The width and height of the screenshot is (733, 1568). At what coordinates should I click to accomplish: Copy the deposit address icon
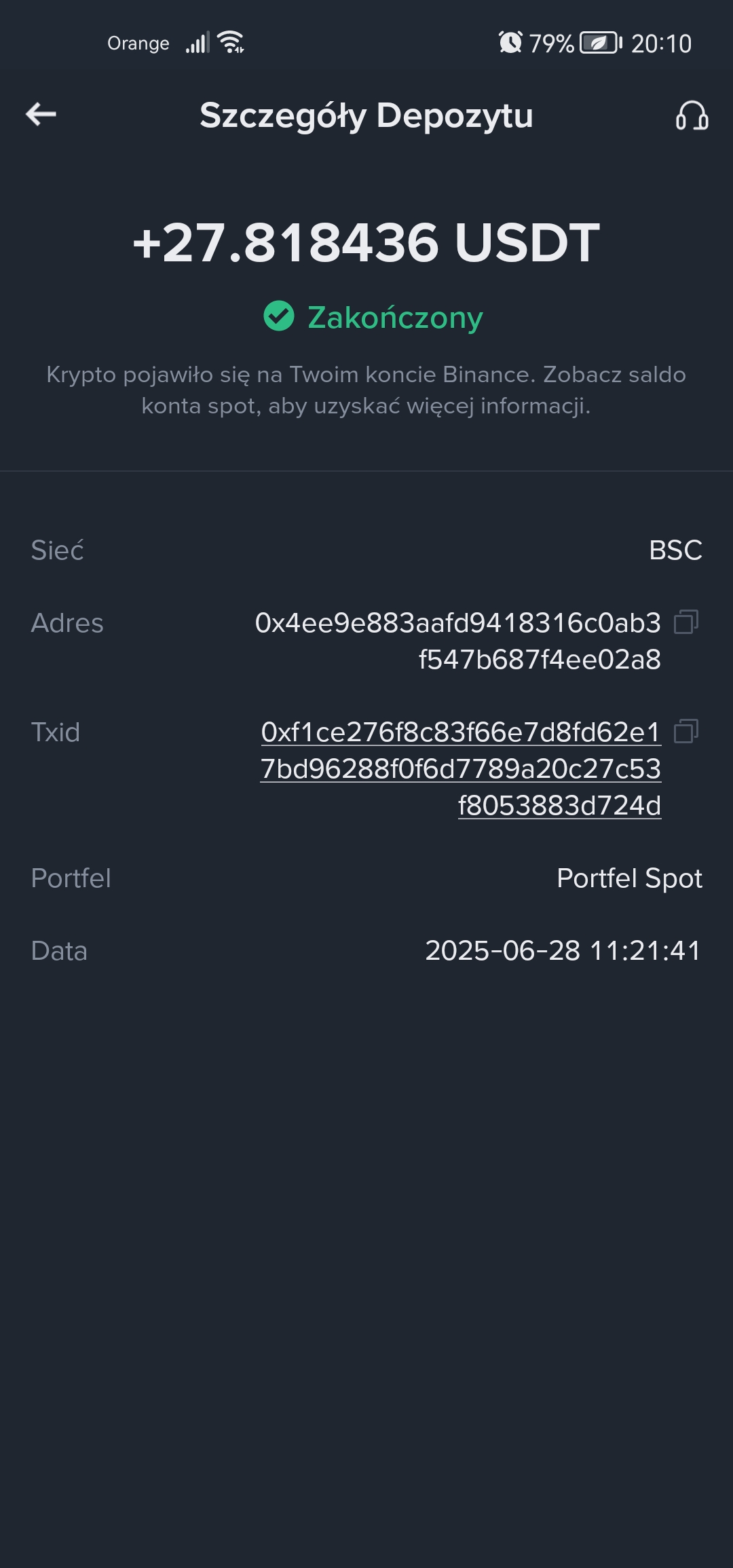pyautogui.click(x=686, y=622)
